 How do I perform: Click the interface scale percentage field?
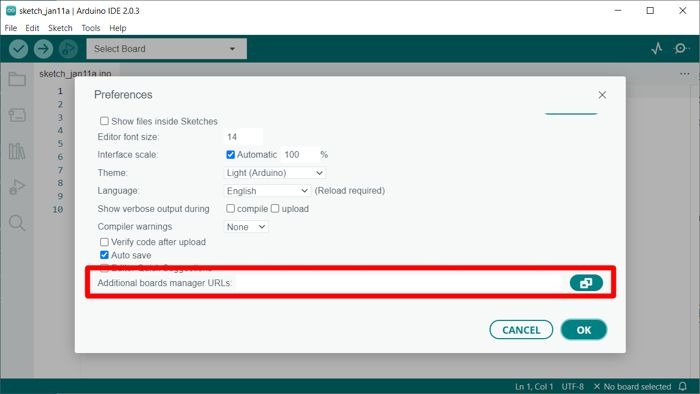pos(300,154)
